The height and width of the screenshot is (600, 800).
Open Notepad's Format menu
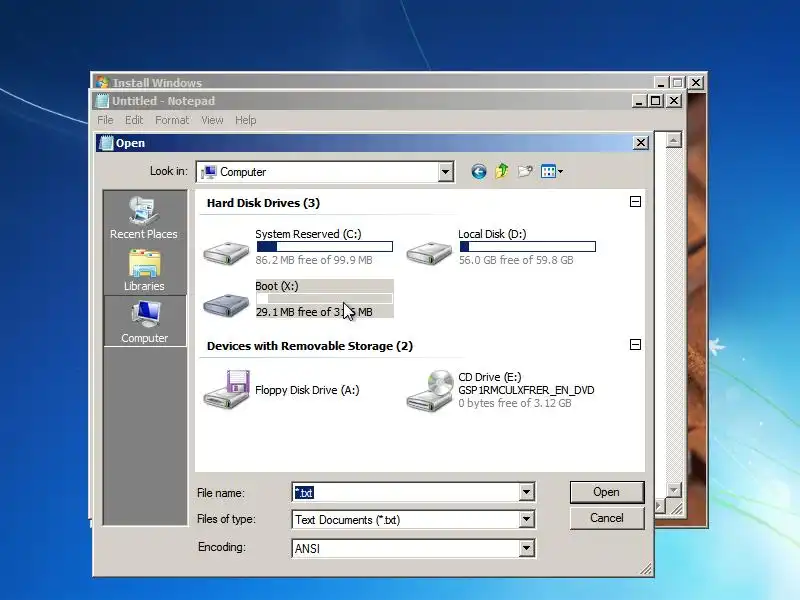(172, 120)
